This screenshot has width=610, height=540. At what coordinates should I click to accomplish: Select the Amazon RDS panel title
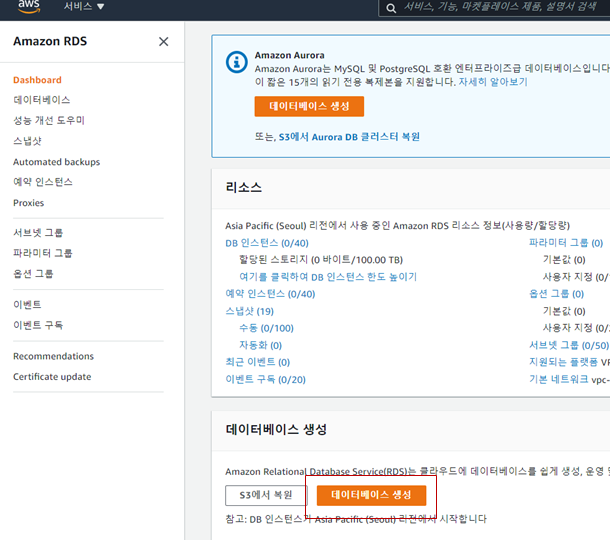tap(50, 41)
